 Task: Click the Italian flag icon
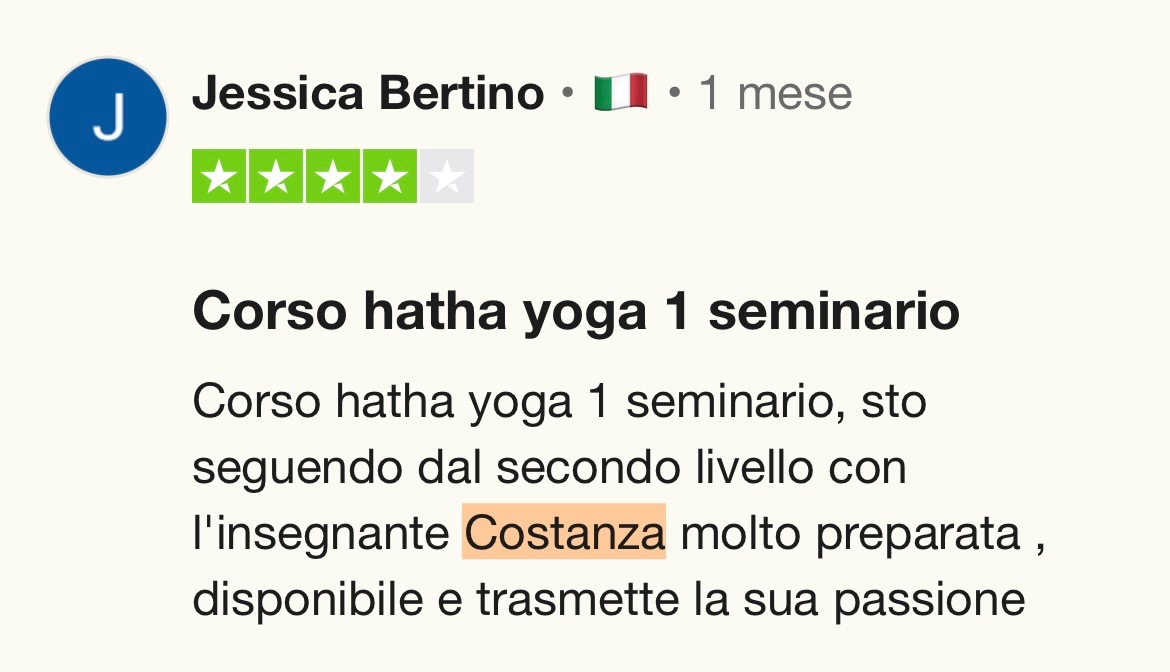[x=621, y=92]
